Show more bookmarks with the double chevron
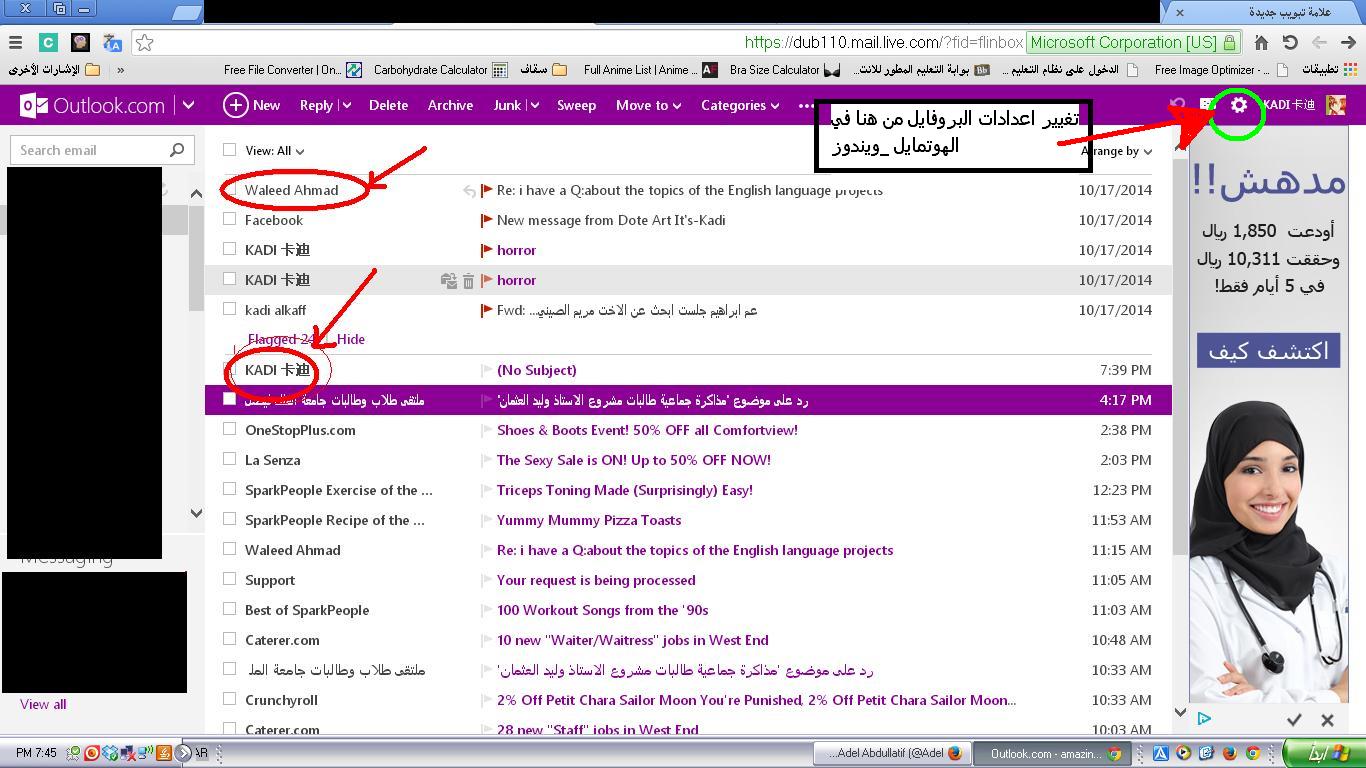This screenshot has width=1366, height=768. click(x=121, y=70)
